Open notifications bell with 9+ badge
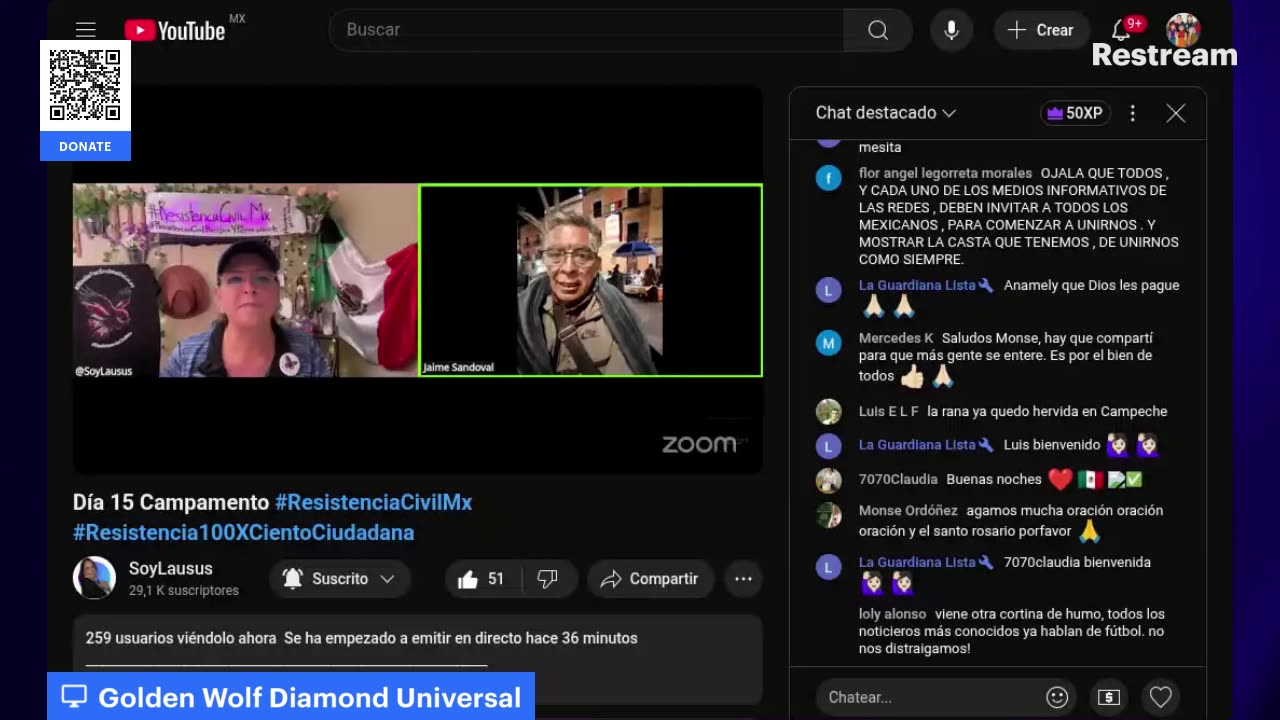Viewport: 1280px width, 720px height. coord(1121,30)
